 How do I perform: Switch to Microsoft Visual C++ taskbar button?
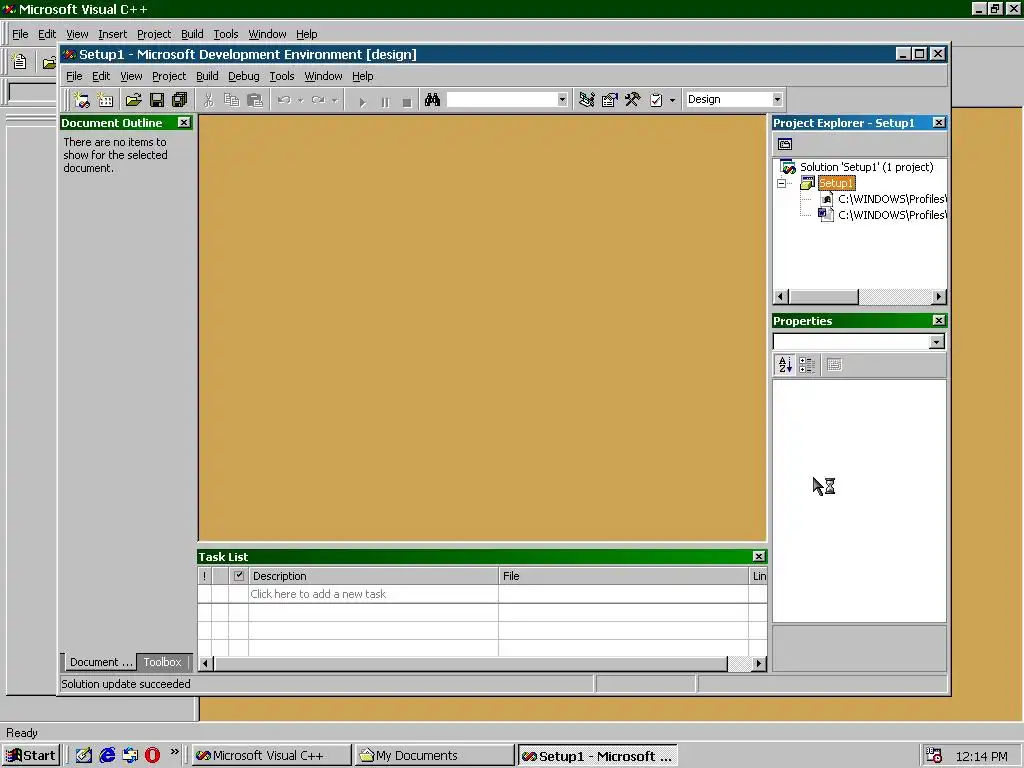point(271,756)
